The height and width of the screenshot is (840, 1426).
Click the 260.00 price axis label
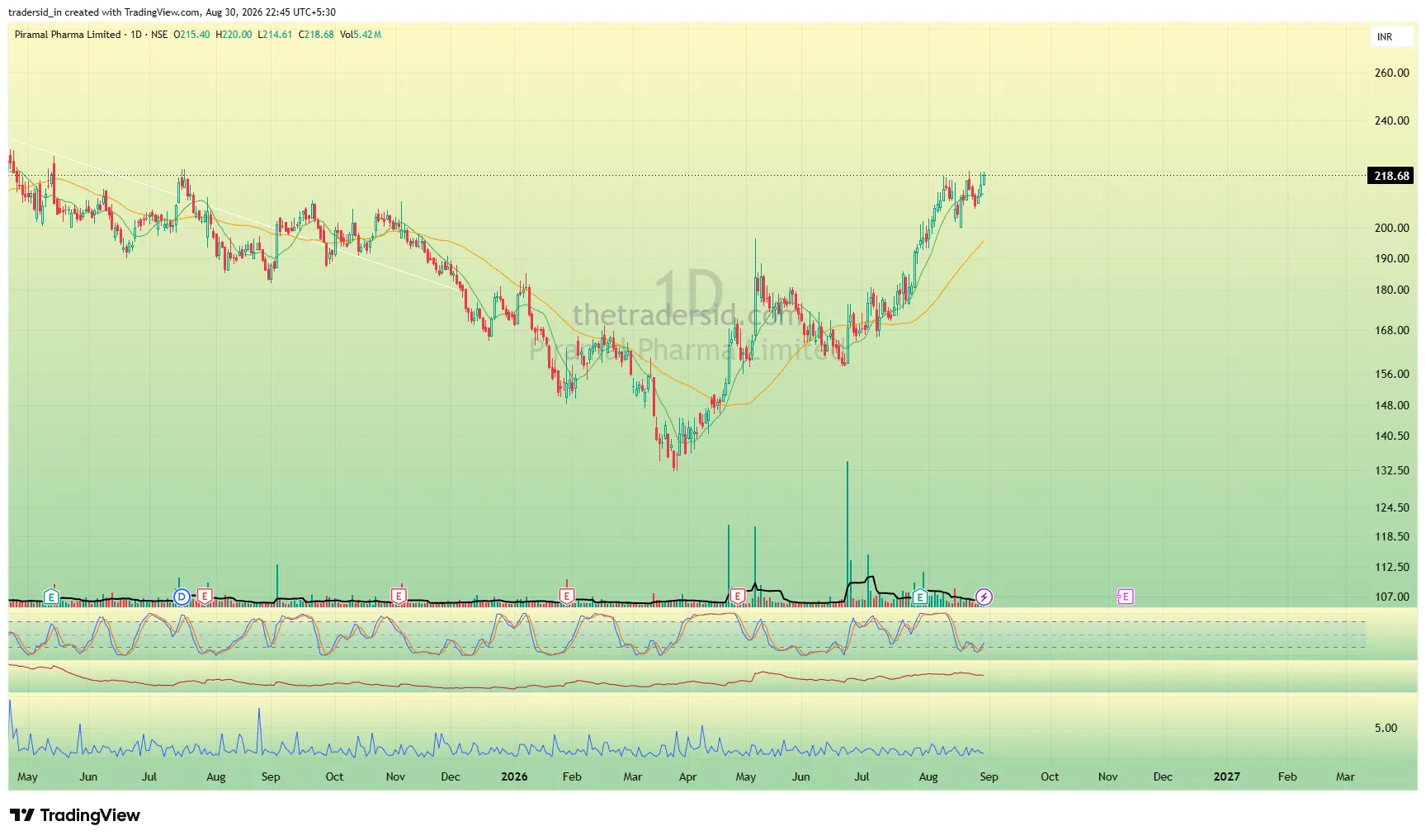(1391, 73)
